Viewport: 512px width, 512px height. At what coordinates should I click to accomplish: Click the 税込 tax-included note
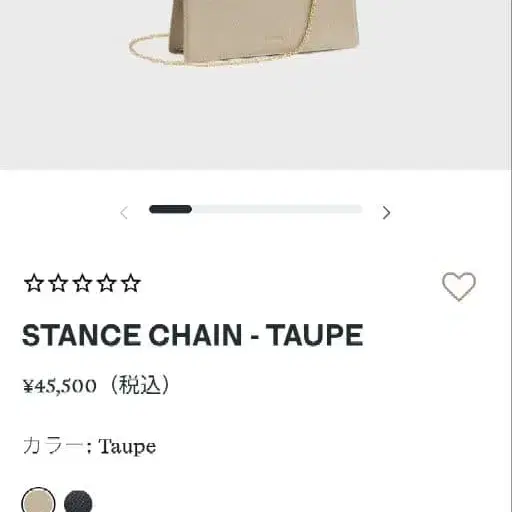pos(140,385)
